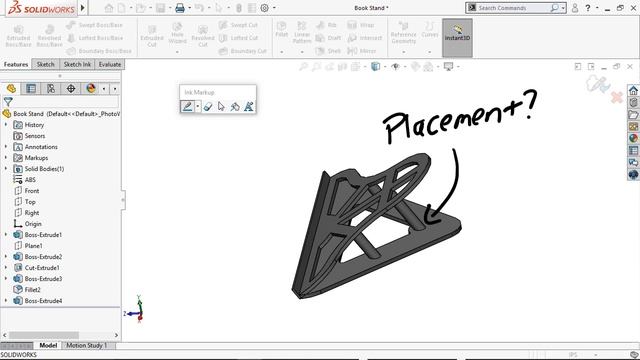The height and width of the screenshot is (360, 640).
Task: Click the Print icon in top toolbar
Action: coord(180,8)
